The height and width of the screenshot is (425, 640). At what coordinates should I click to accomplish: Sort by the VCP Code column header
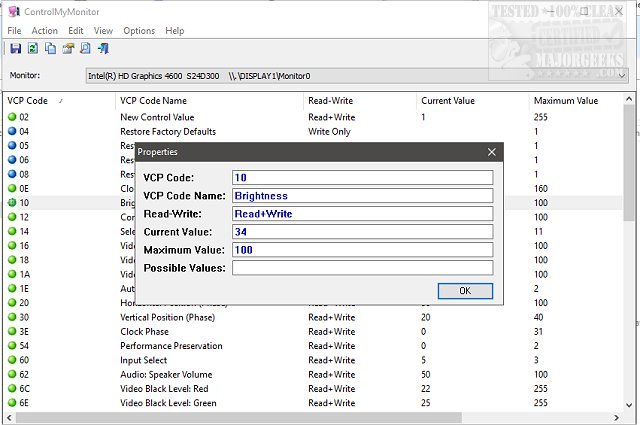[28, 100]
